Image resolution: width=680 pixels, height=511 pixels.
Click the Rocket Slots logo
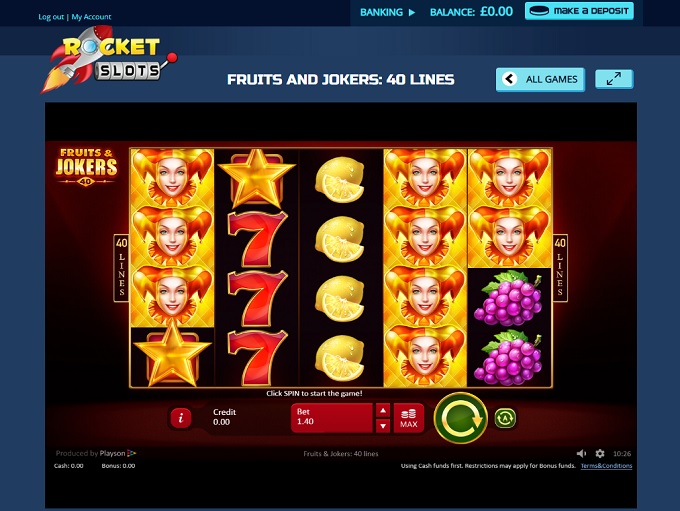point(109,60)
